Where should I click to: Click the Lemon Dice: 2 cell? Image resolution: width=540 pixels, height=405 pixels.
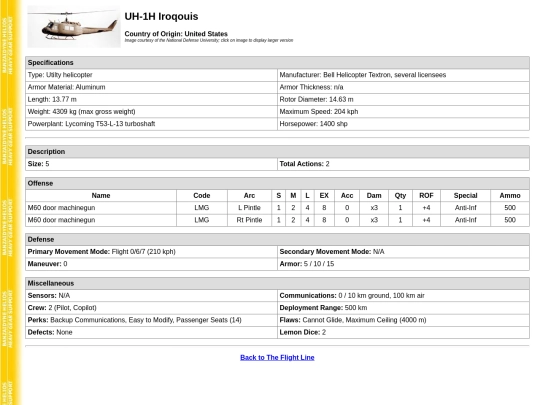403,332
